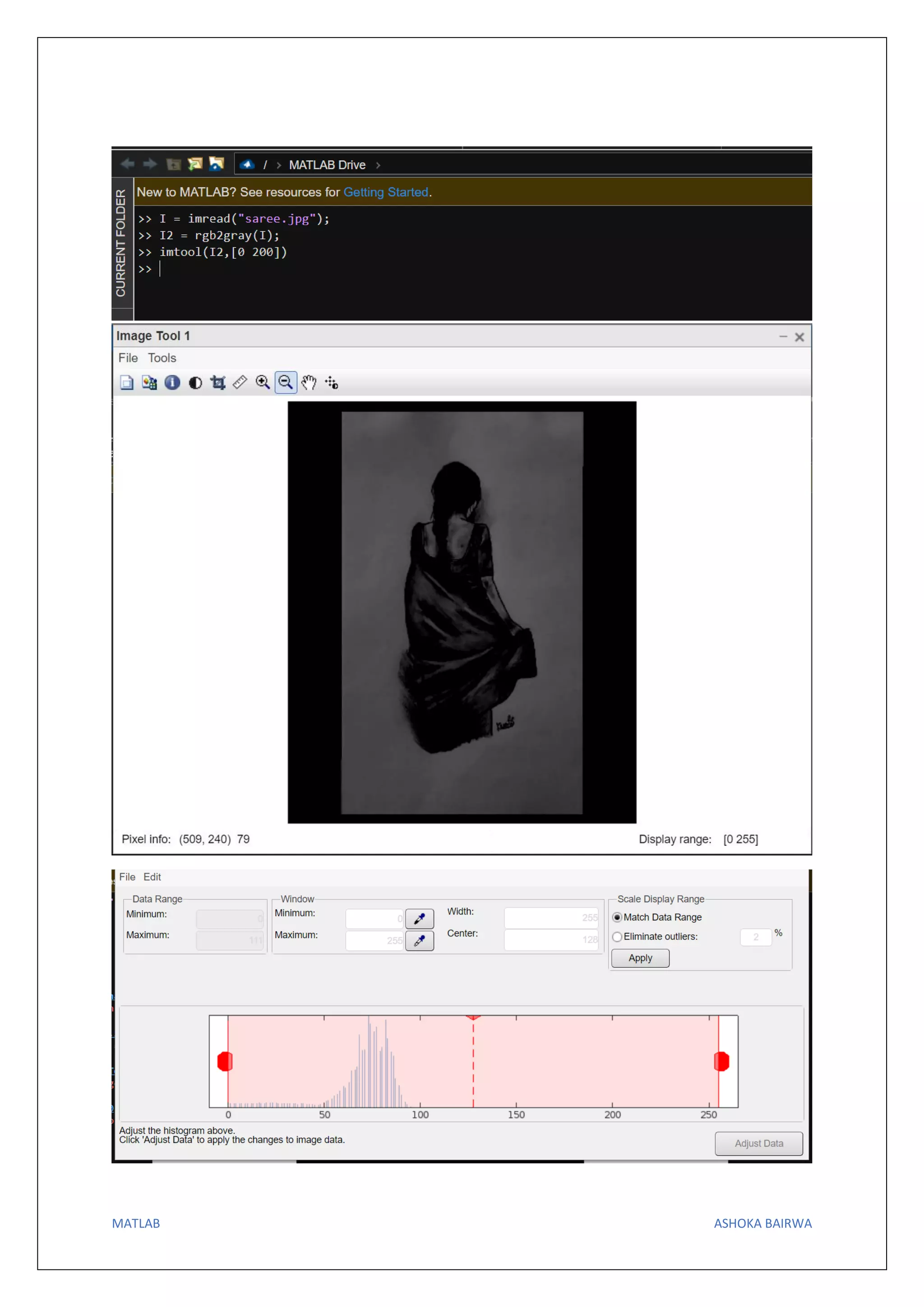Open the Pixel Region tool icon
This screenshot has height=1307, width=924.
pyautogui.click(x=150, y=383)
